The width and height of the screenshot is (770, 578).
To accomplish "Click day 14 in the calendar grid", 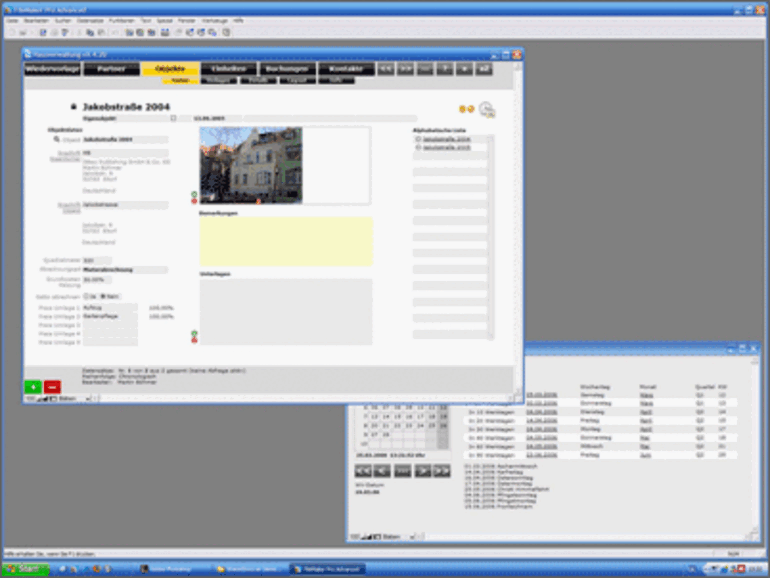I will pyautogui.click(x=386, y=416).
